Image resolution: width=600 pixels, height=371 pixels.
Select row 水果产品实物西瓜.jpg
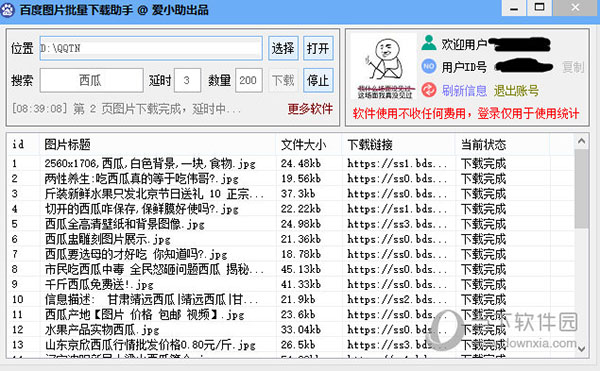291,330
